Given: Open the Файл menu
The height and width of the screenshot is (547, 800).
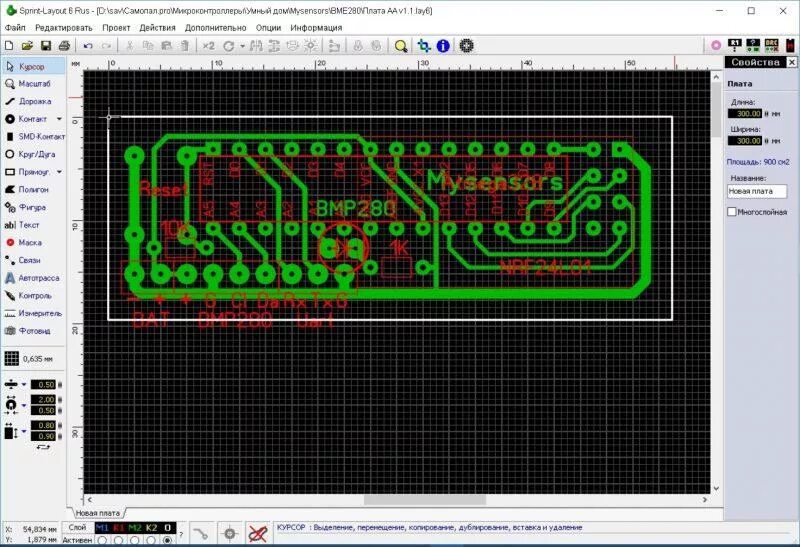Looking at the screenshot, I should [x=15, y=28].
